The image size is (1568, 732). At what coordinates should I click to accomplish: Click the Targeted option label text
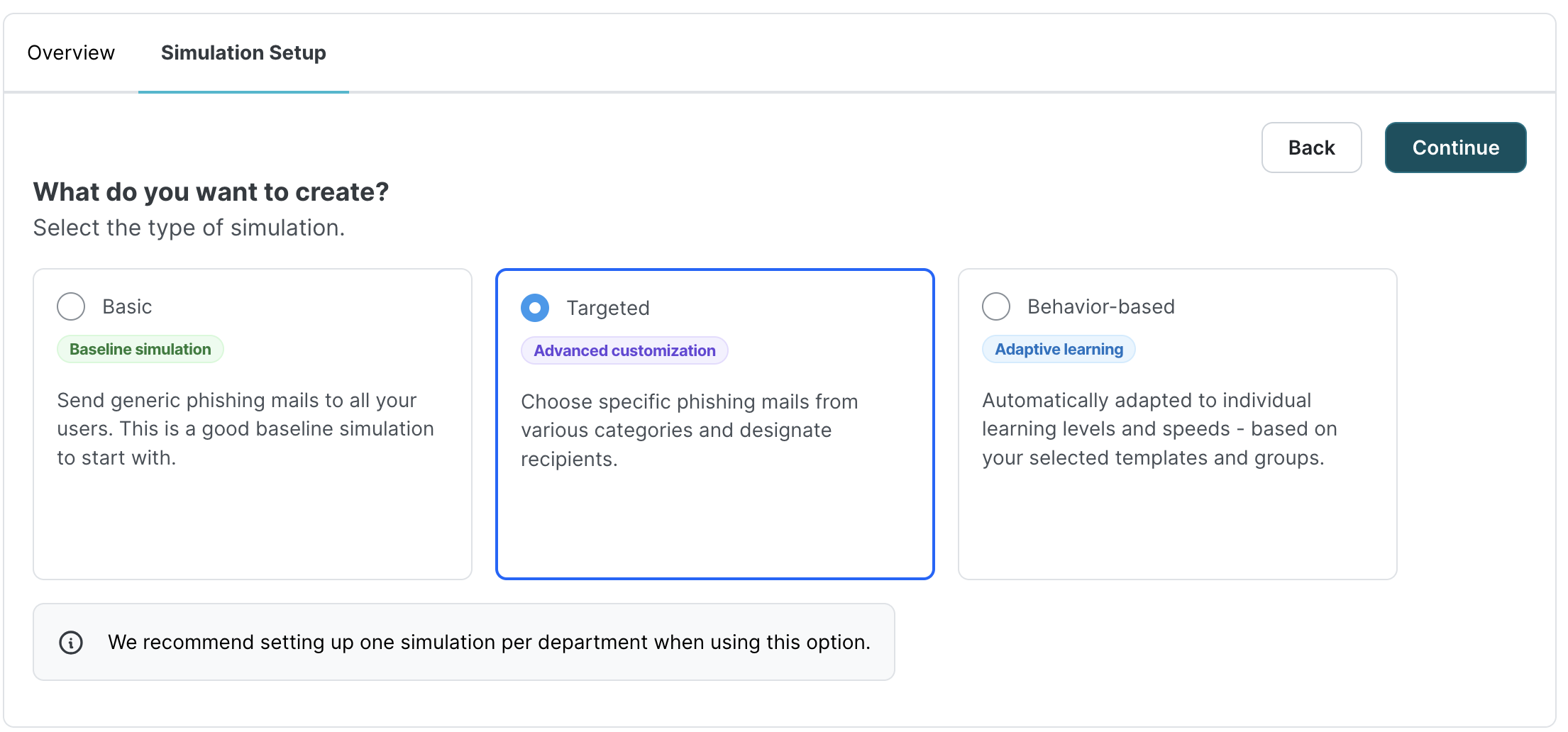coord(608,308)
